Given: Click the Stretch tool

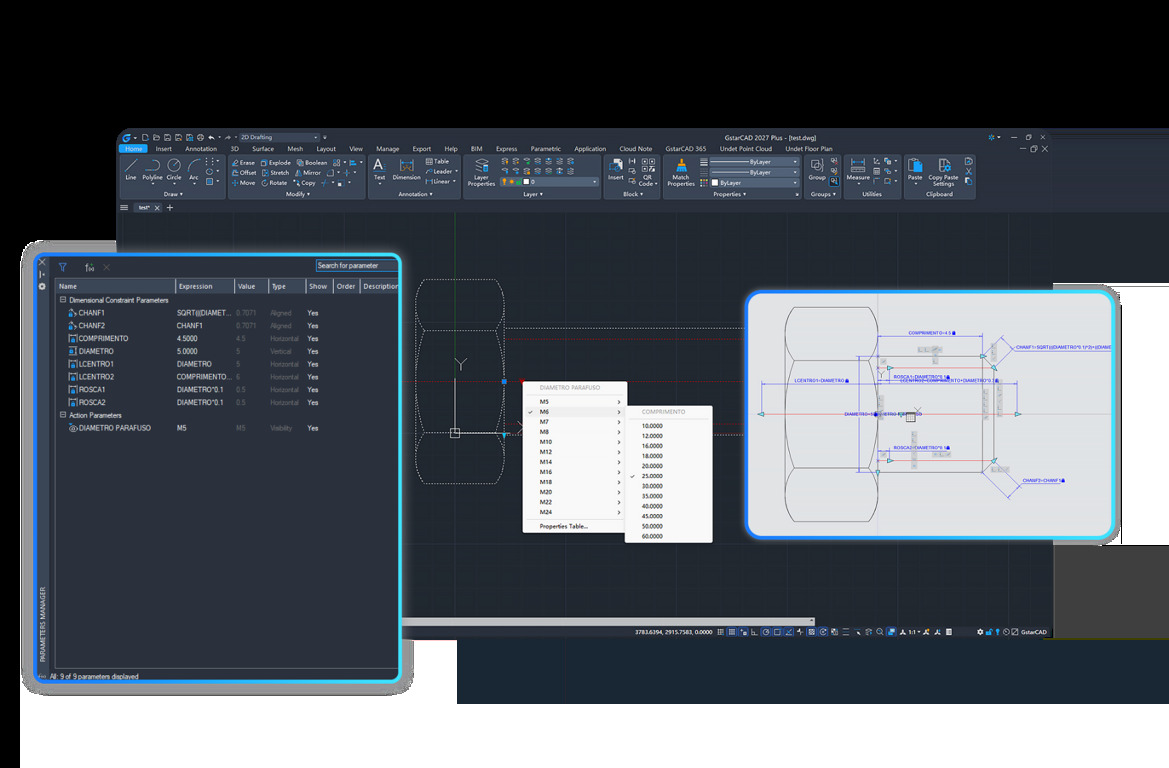Looking at the screenshot, I should [x=275, y=172].
